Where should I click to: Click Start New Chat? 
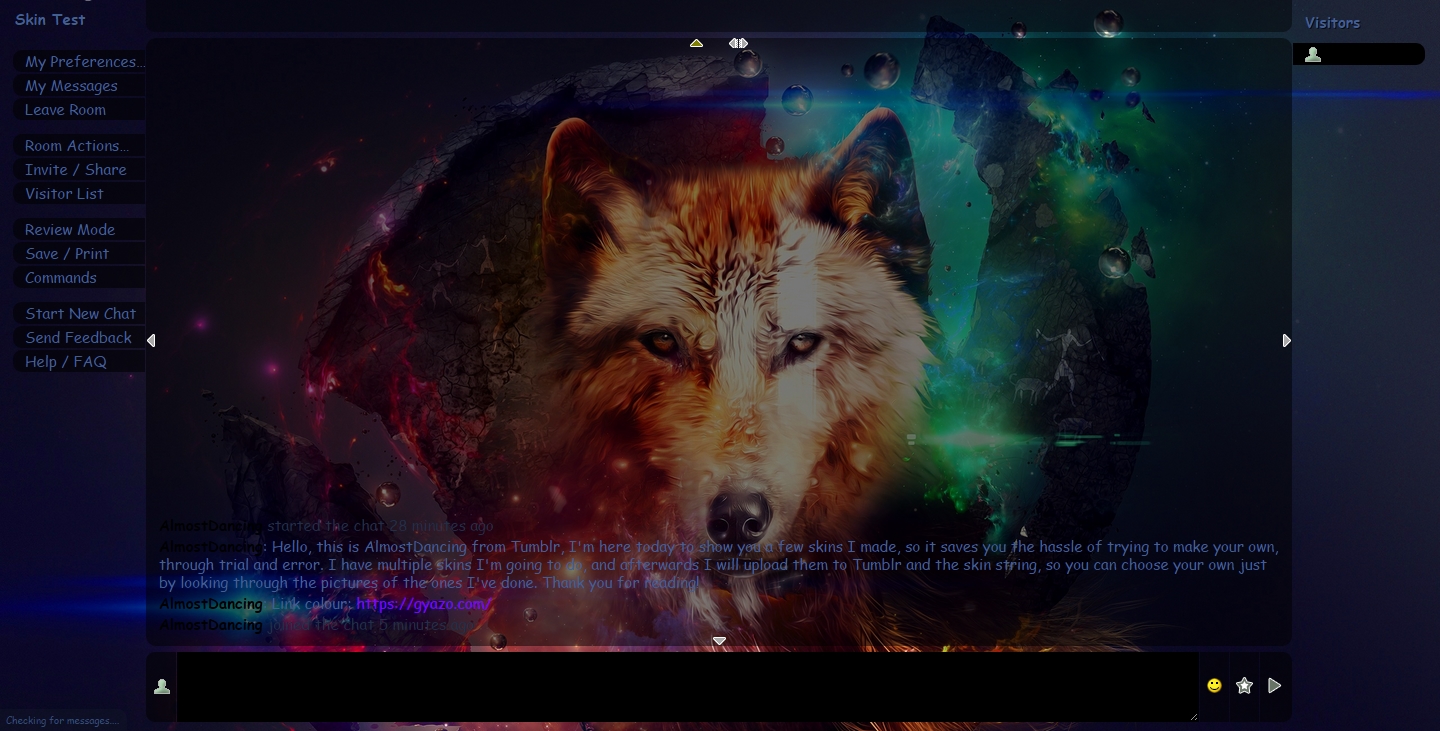point(79,314)
